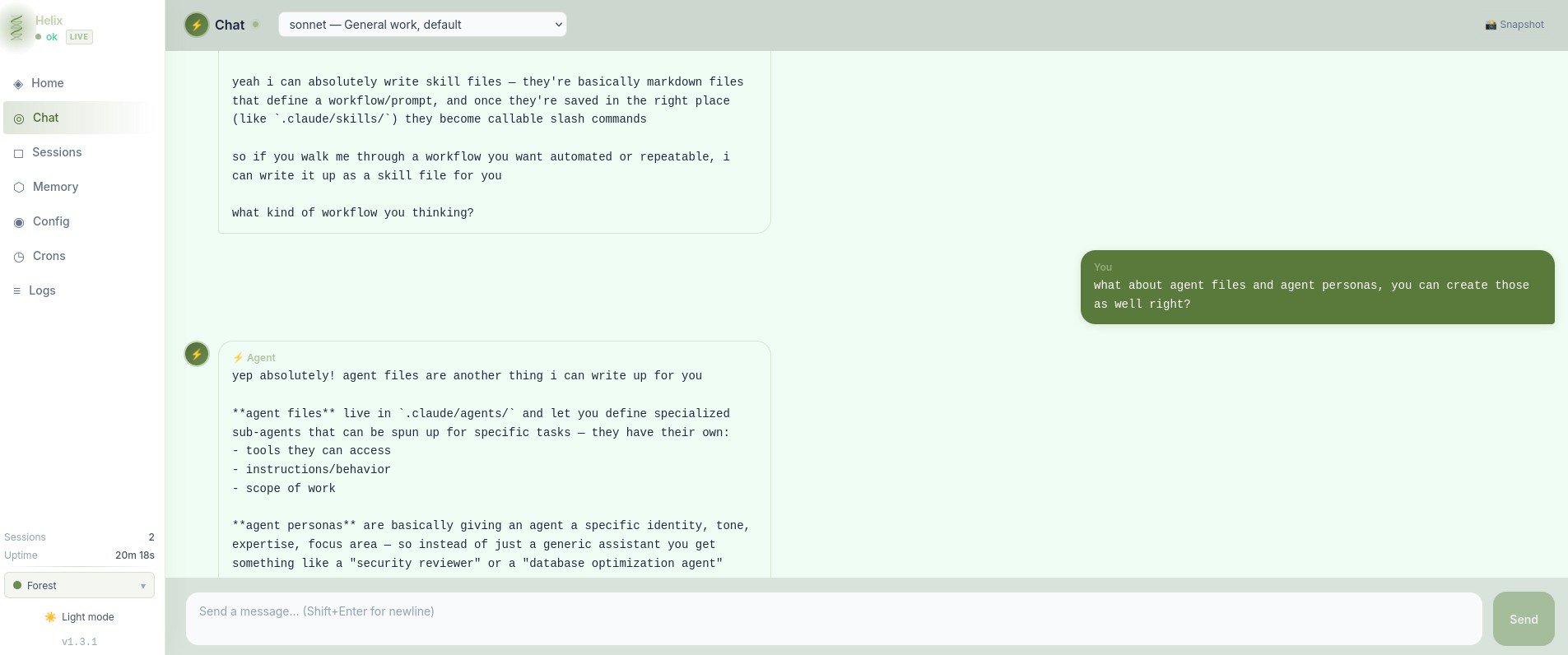
Task: Open the sonnet model dropdown
Action: click(422, 25)
